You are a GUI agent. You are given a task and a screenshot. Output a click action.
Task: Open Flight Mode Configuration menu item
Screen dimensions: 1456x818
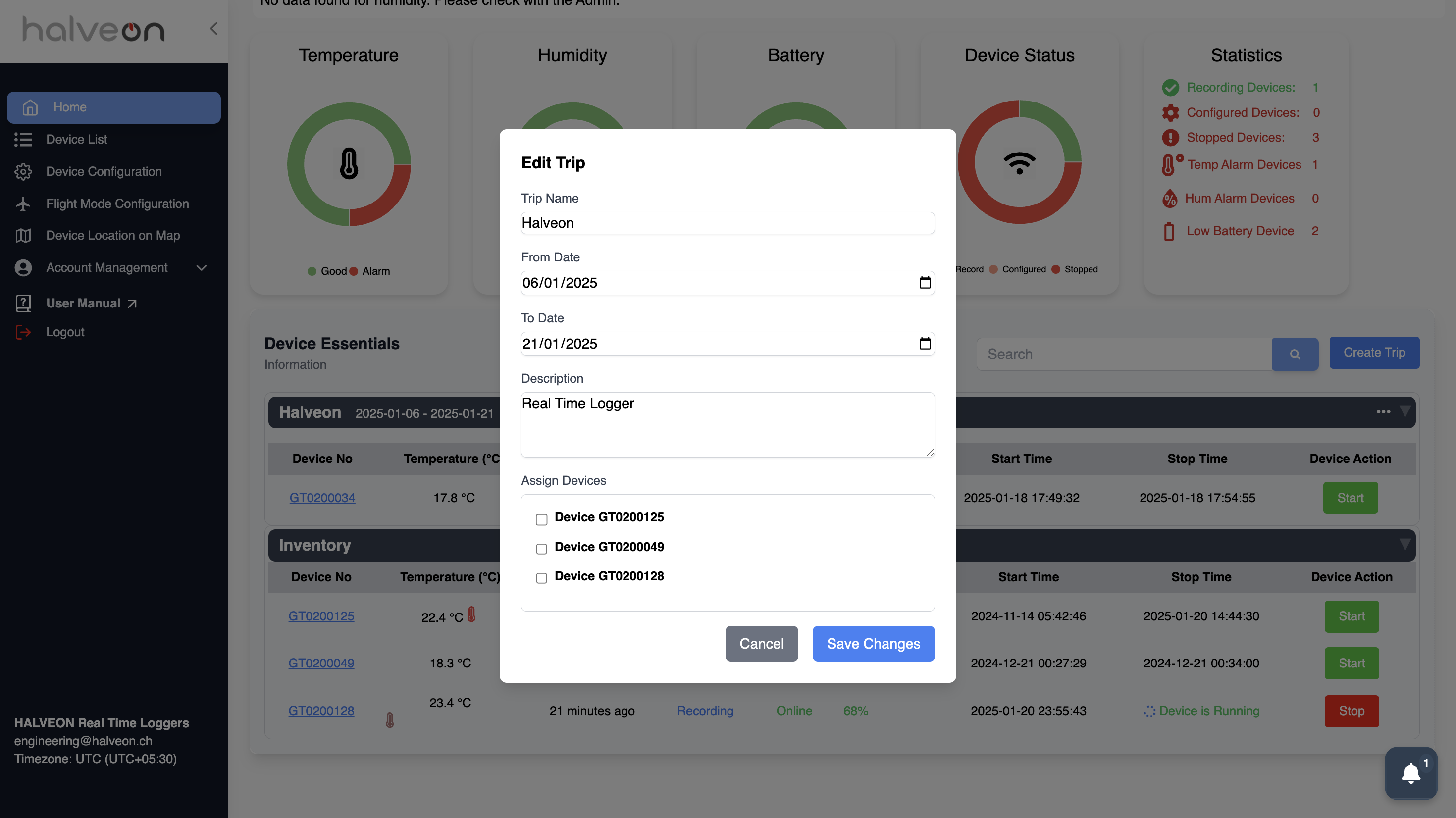117,204
